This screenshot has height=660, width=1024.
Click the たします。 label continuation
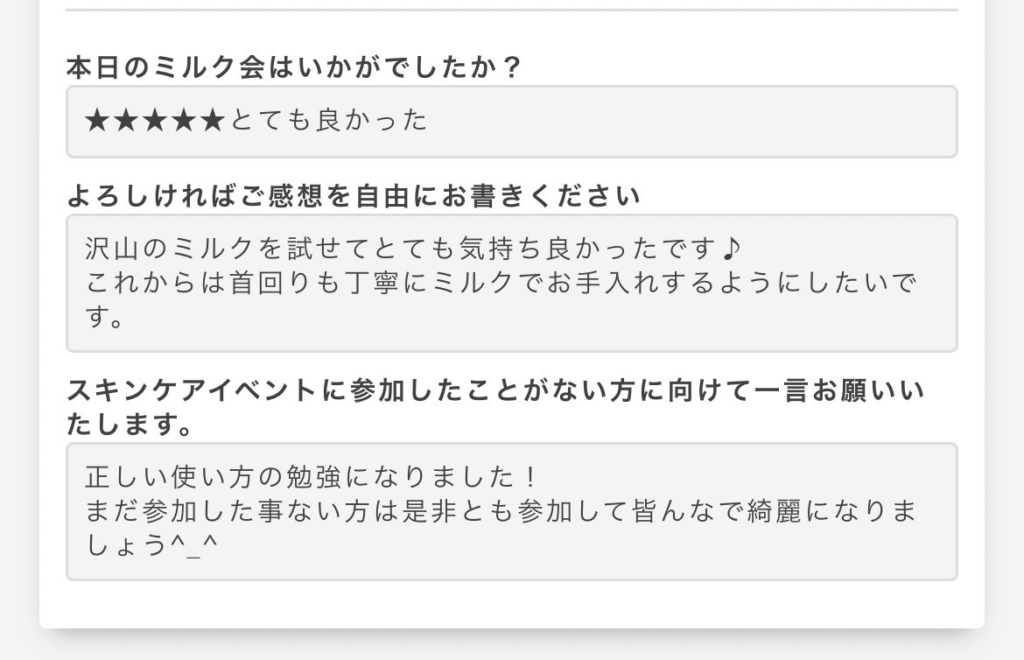(x=130, y=424)
